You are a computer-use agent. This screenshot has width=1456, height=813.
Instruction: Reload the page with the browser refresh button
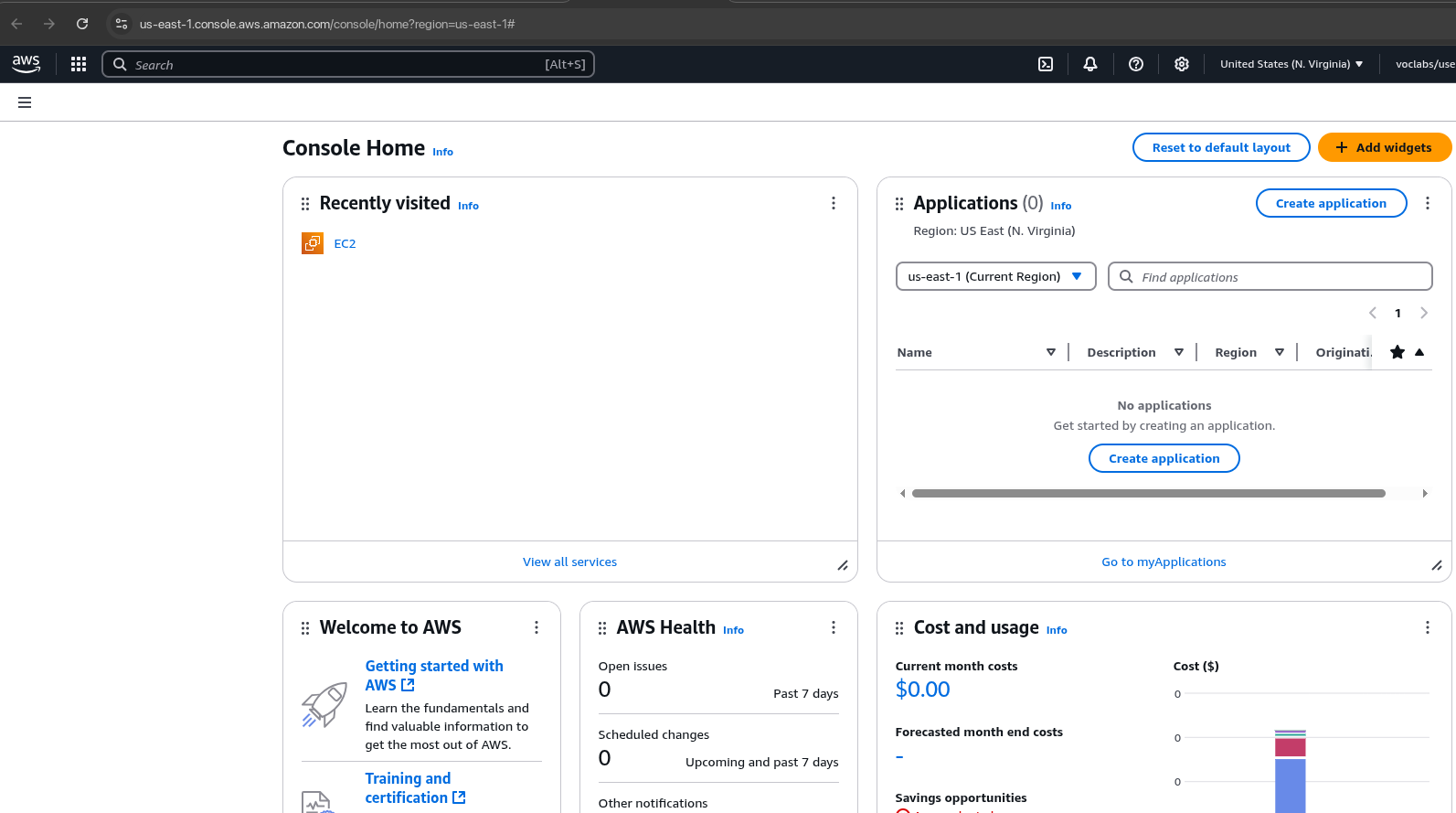(82, 24)
